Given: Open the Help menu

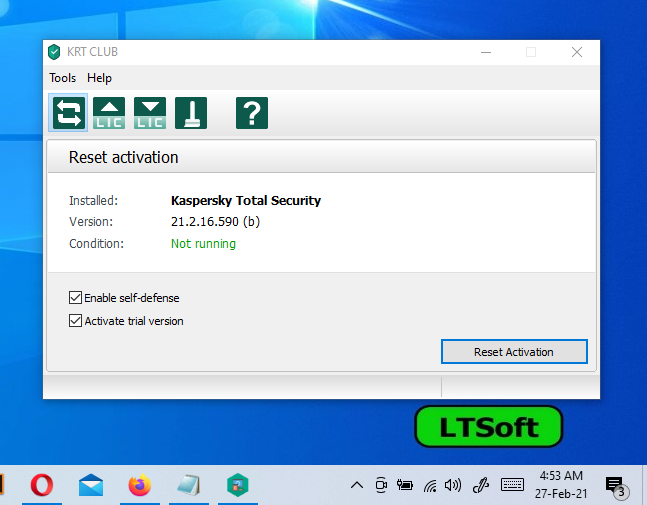Looking at the screenshot, I should pyautogui.click(x=99, y=78).
